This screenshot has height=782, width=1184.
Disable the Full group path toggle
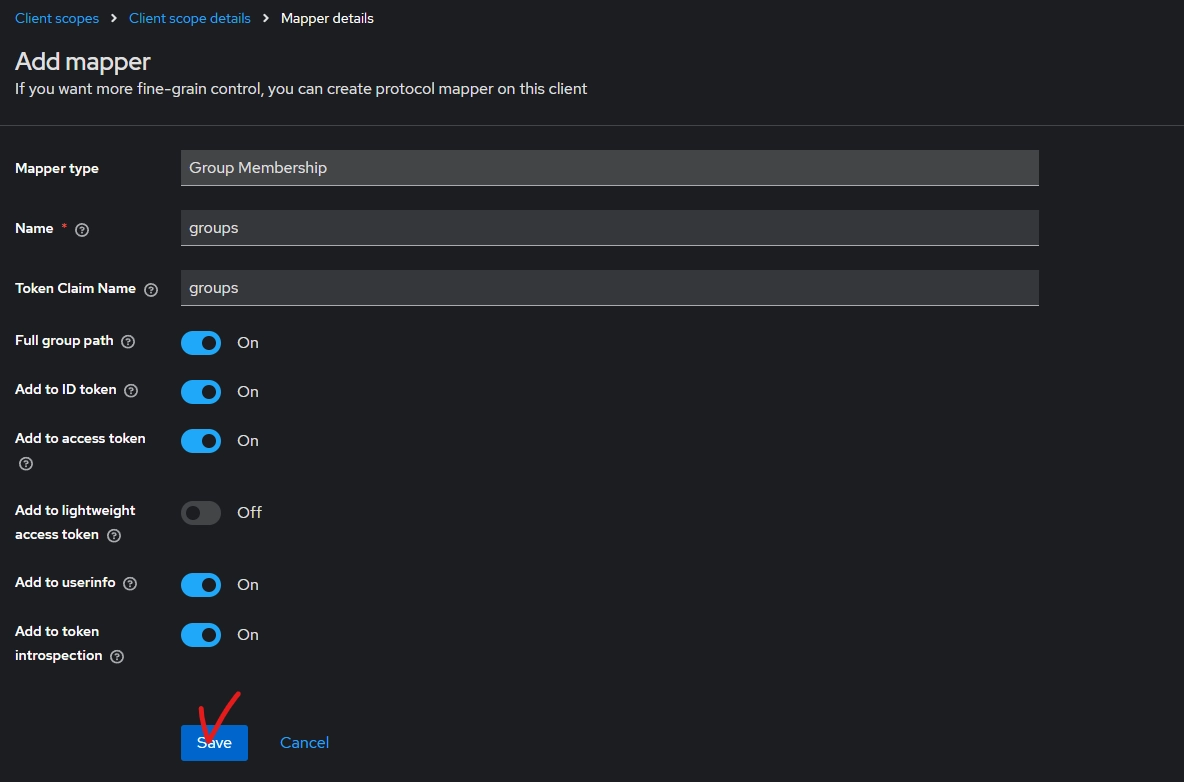[201, 343]
